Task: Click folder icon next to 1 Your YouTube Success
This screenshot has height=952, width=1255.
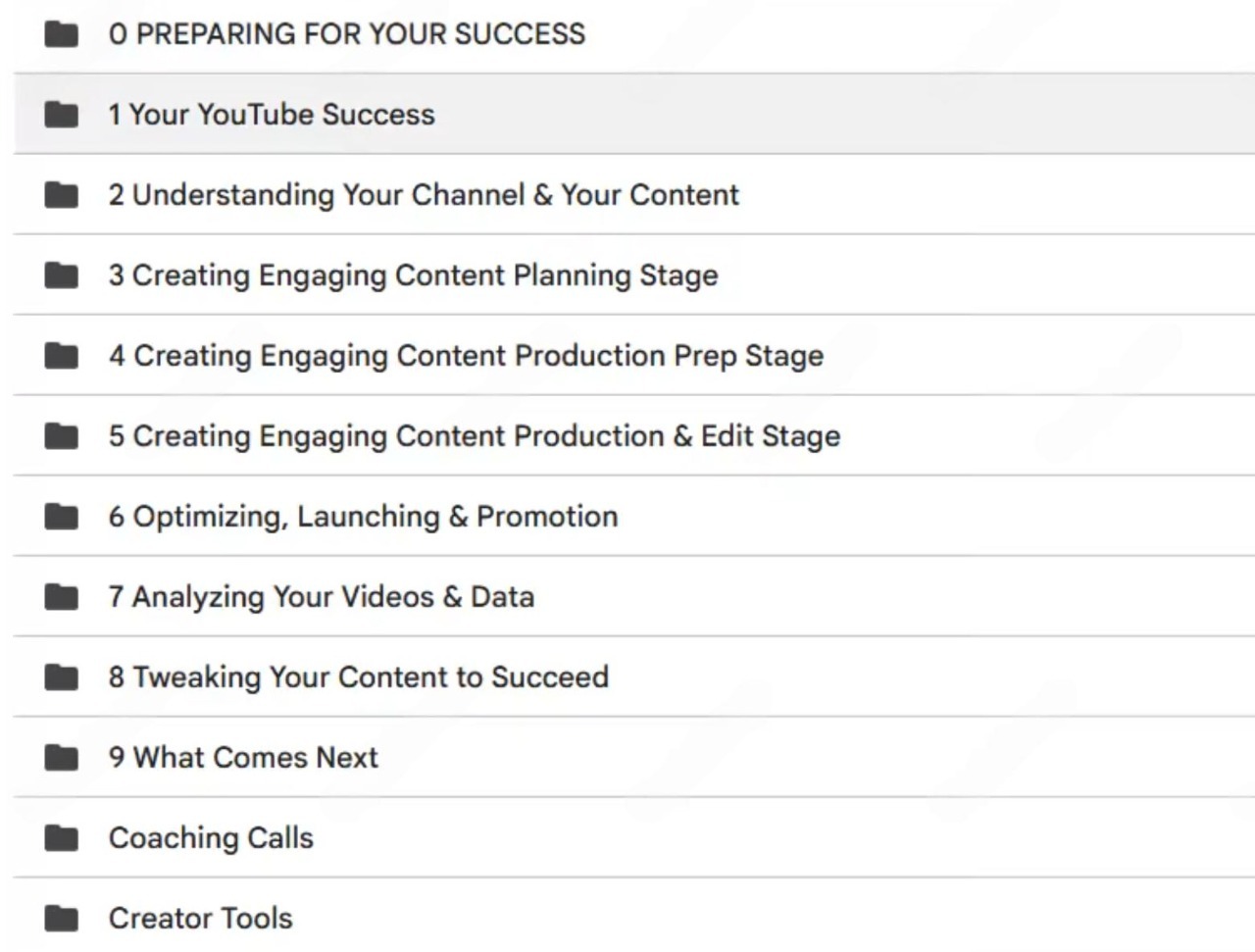Action: pos(62,115)
